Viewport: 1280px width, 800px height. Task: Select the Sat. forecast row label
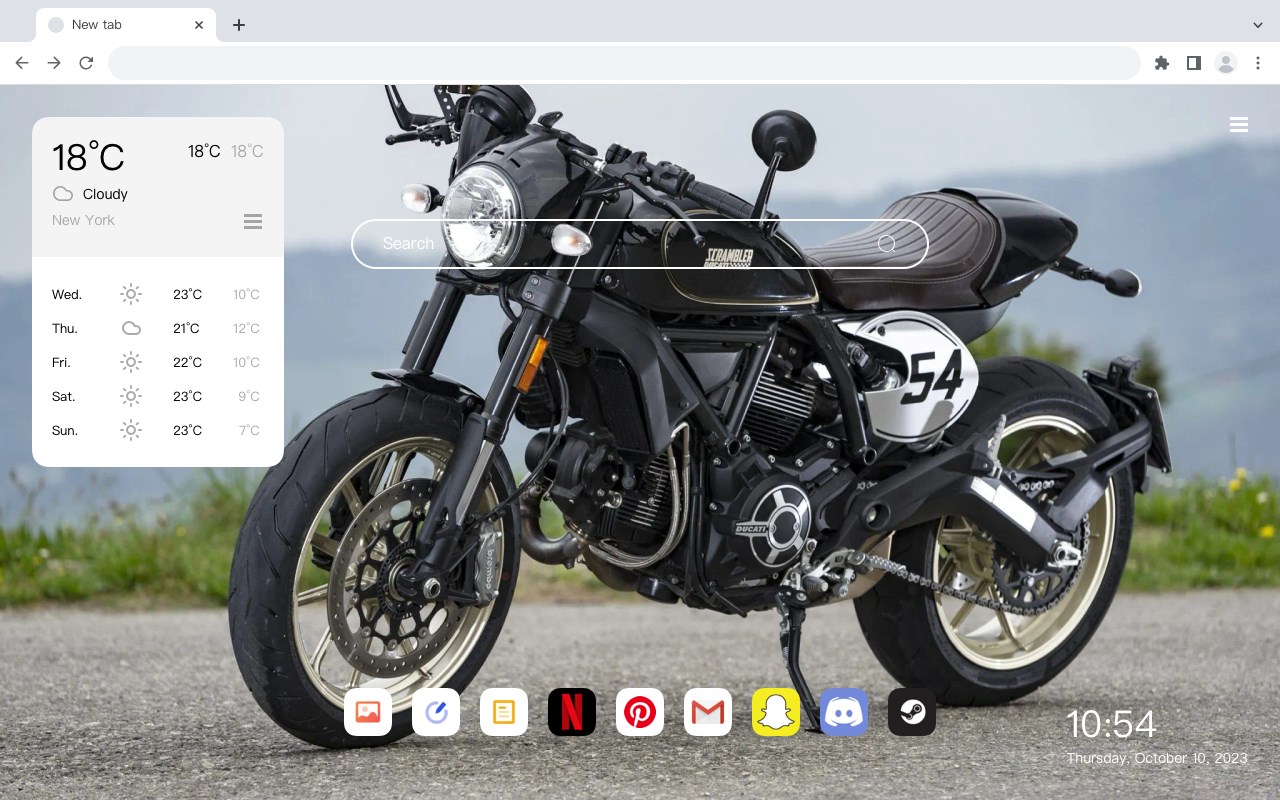63,397
